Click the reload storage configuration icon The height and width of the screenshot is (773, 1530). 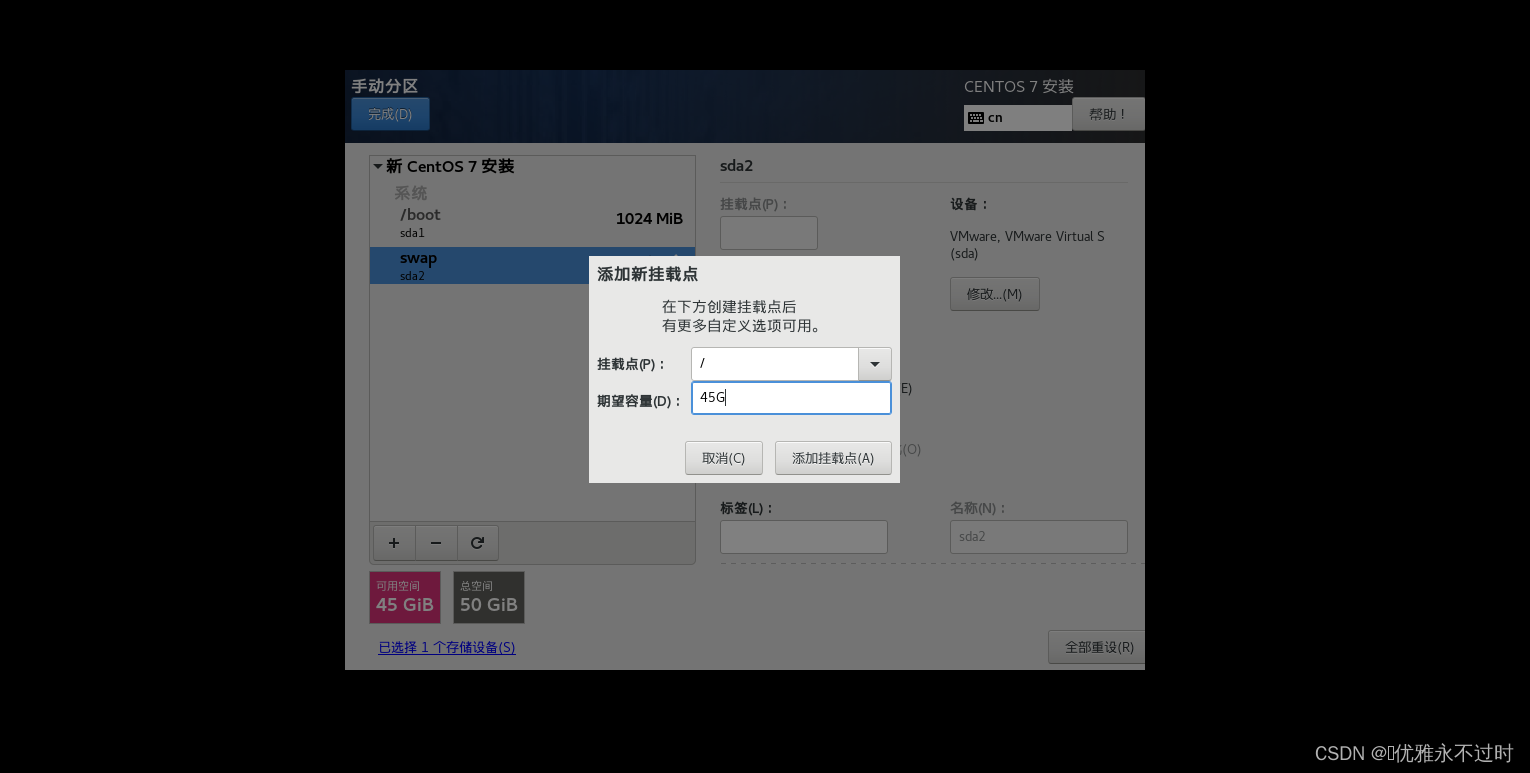478,543
